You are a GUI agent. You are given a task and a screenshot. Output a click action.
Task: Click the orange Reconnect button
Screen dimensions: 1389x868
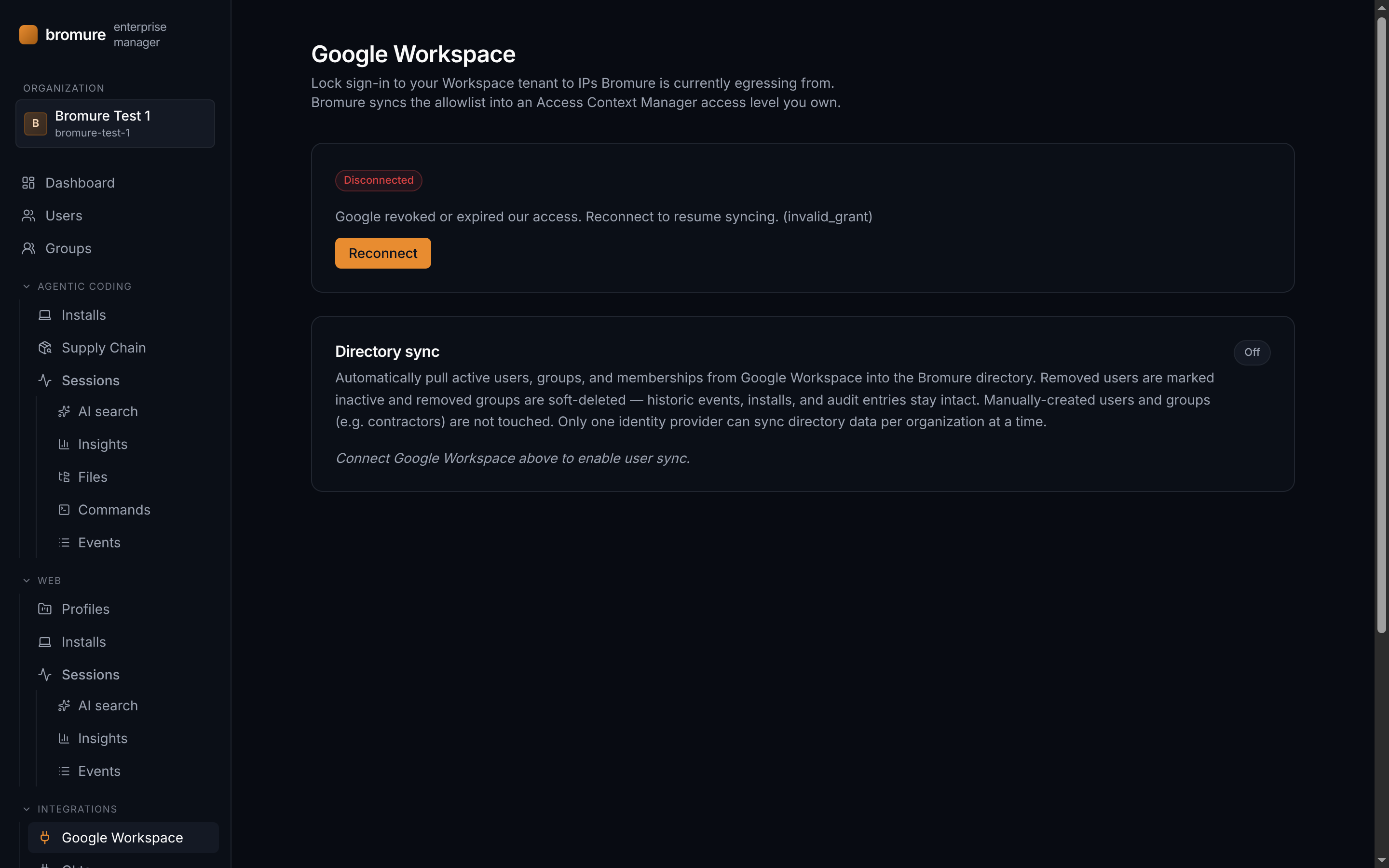click(383, 253)
